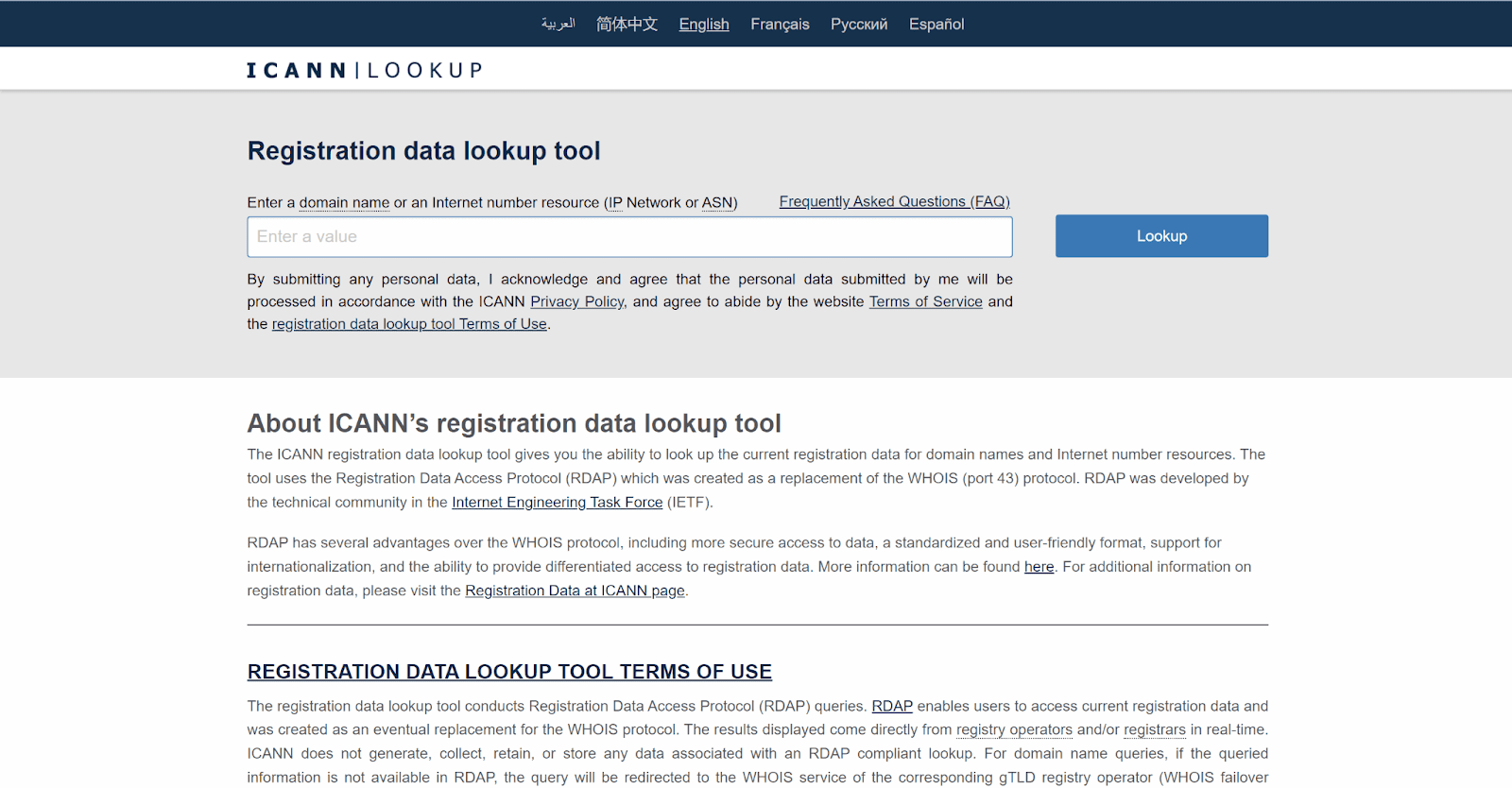The image size is (1512, 788).
Task: Visit the Registration Data at ICANN page link
Action: click(x=575, y=591)
